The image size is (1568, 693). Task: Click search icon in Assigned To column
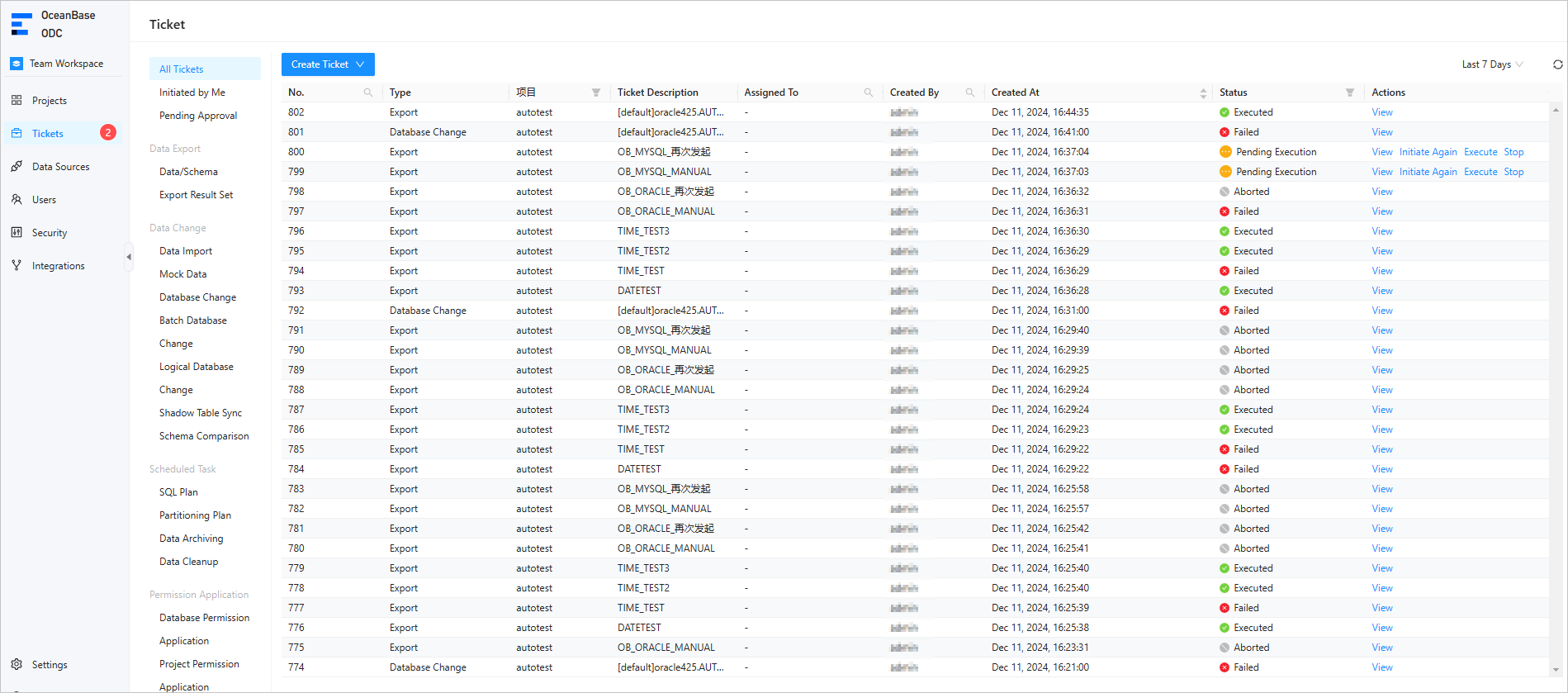point(869,93)
